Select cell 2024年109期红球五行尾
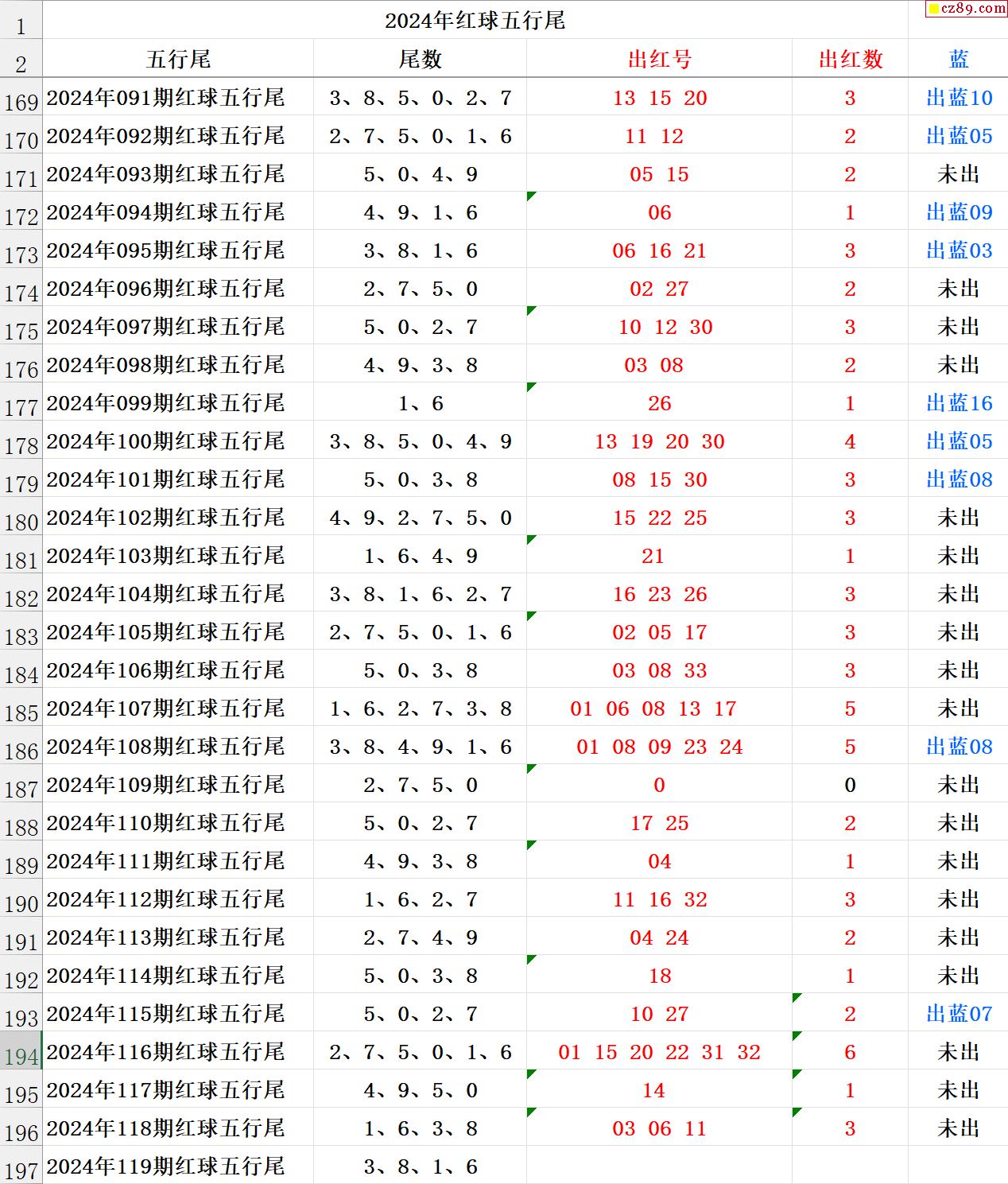 [x=178, y=785]
